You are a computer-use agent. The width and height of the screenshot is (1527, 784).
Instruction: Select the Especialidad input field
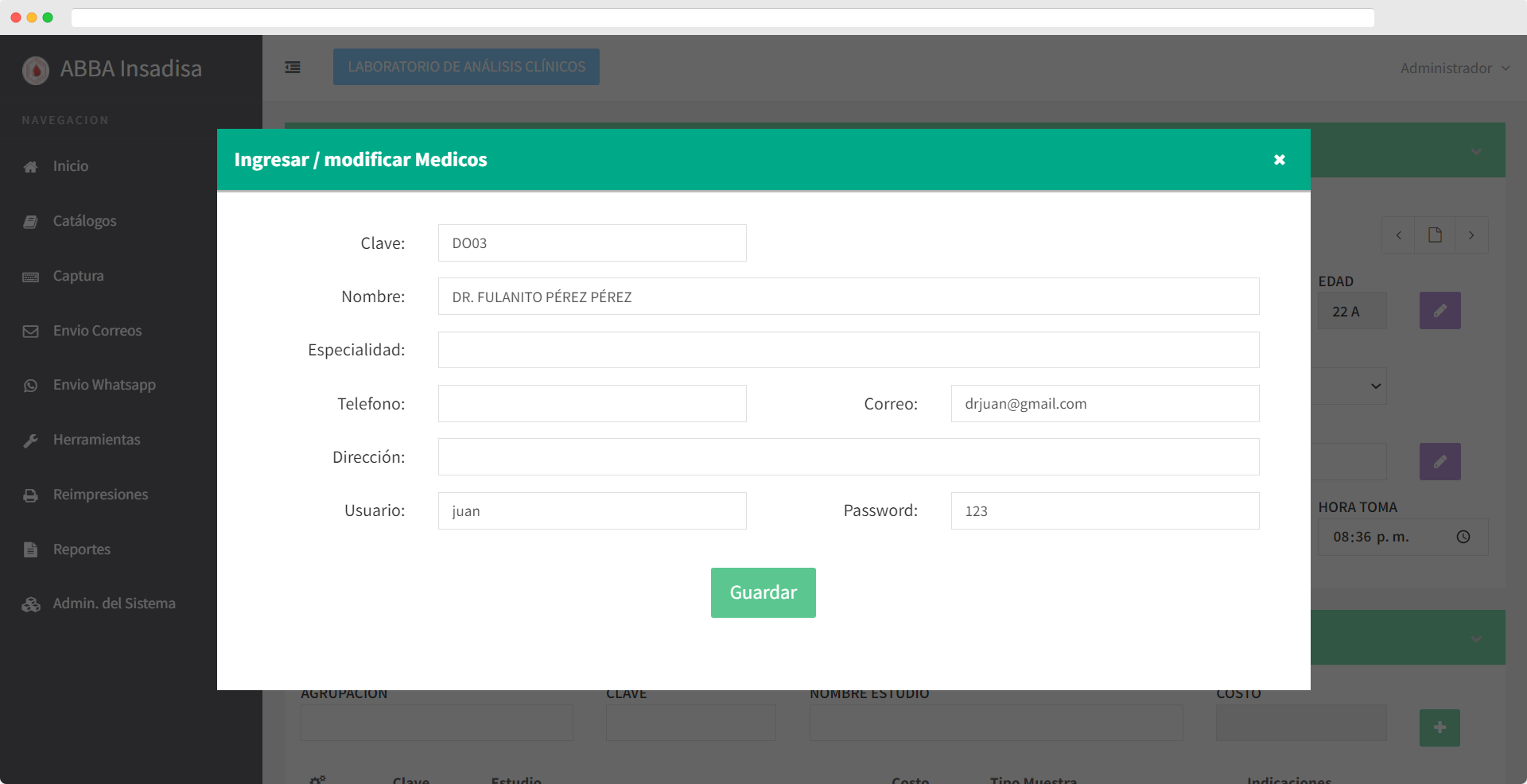pyautogui.click(x=849, y=350)
